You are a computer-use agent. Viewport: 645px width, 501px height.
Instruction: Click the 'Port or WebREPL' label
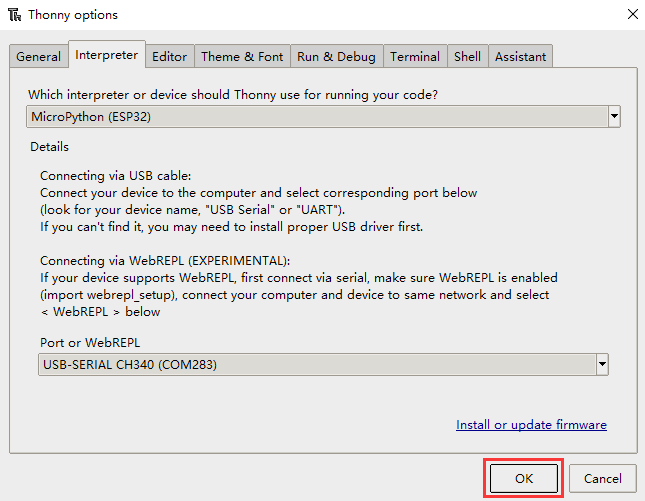[x=90, y=342]
